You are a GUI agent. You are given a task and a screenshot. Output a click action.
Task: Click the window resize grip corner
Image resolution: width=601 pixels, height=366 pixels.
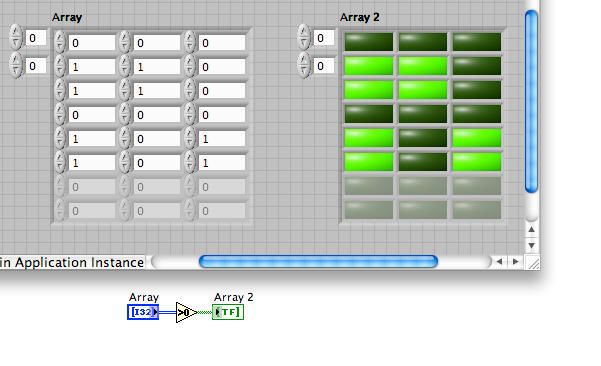pos(533,263)
